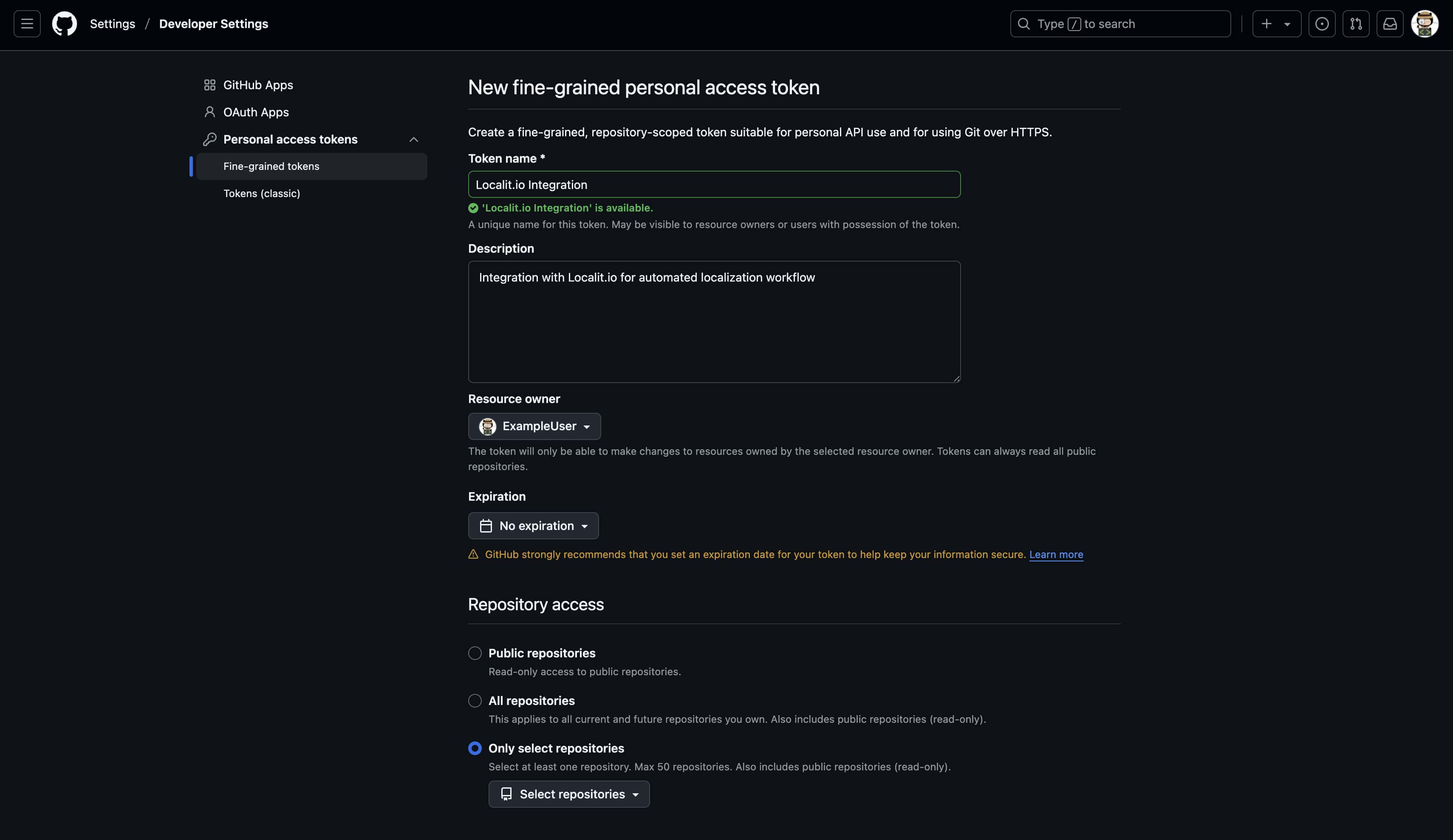The image size is (1453, 840).
Task: Go to Tokens (classic) page
Action: [x=311, y=193]
